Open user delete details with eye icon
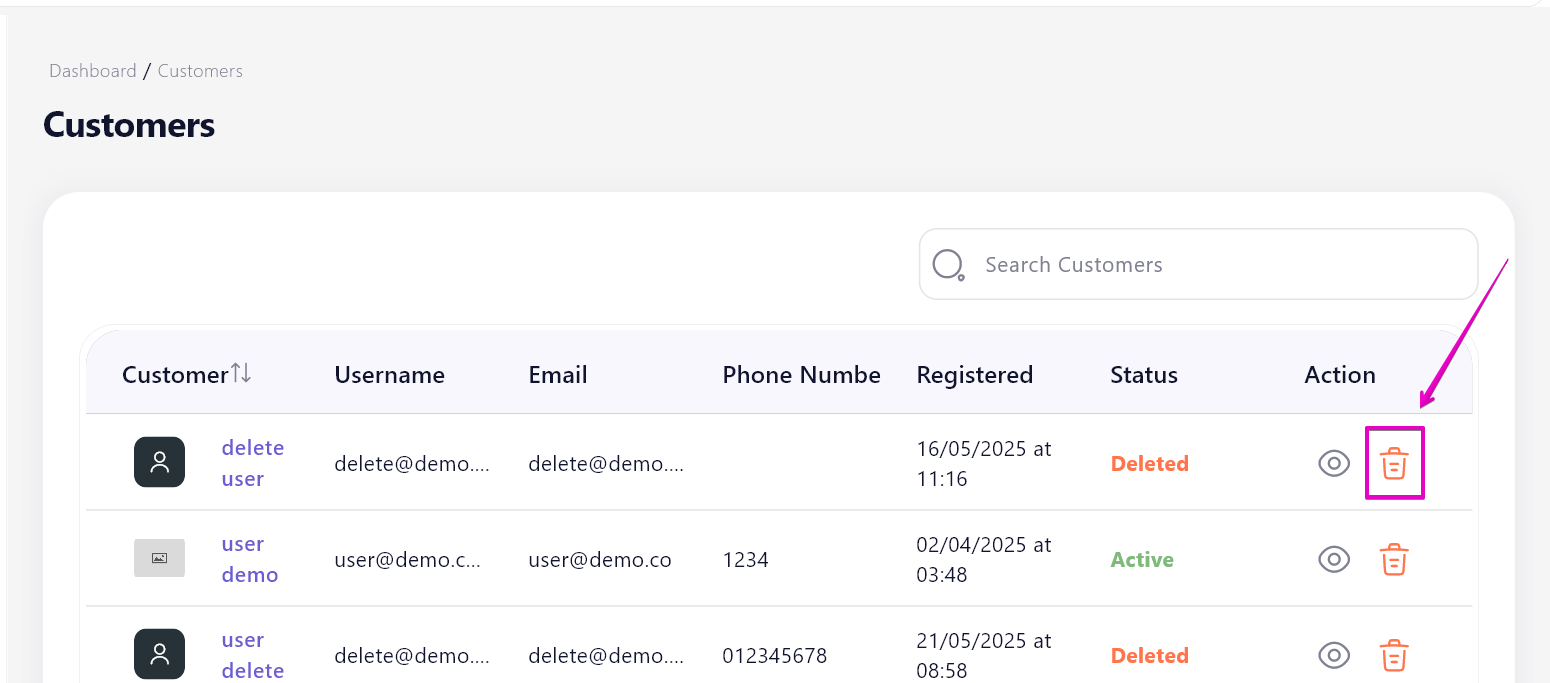Screen dimensions: 1550x683 (1334, 655)
